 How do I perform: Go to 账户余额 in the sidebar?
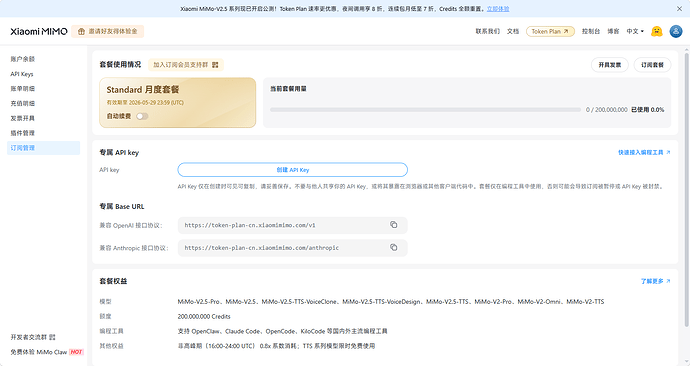[x=22, y=59]
